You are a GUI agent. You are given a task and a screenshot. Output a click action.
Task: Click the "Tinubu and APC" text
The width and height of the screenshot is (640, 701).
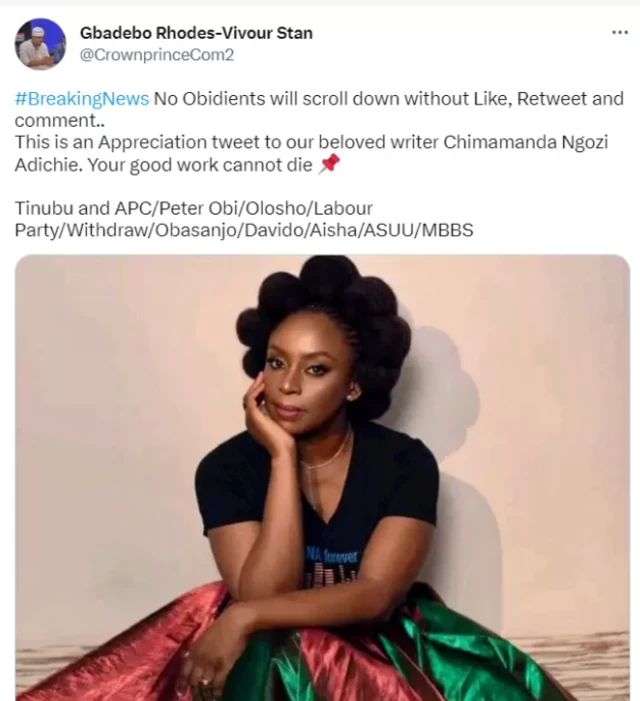coord(71,209)
